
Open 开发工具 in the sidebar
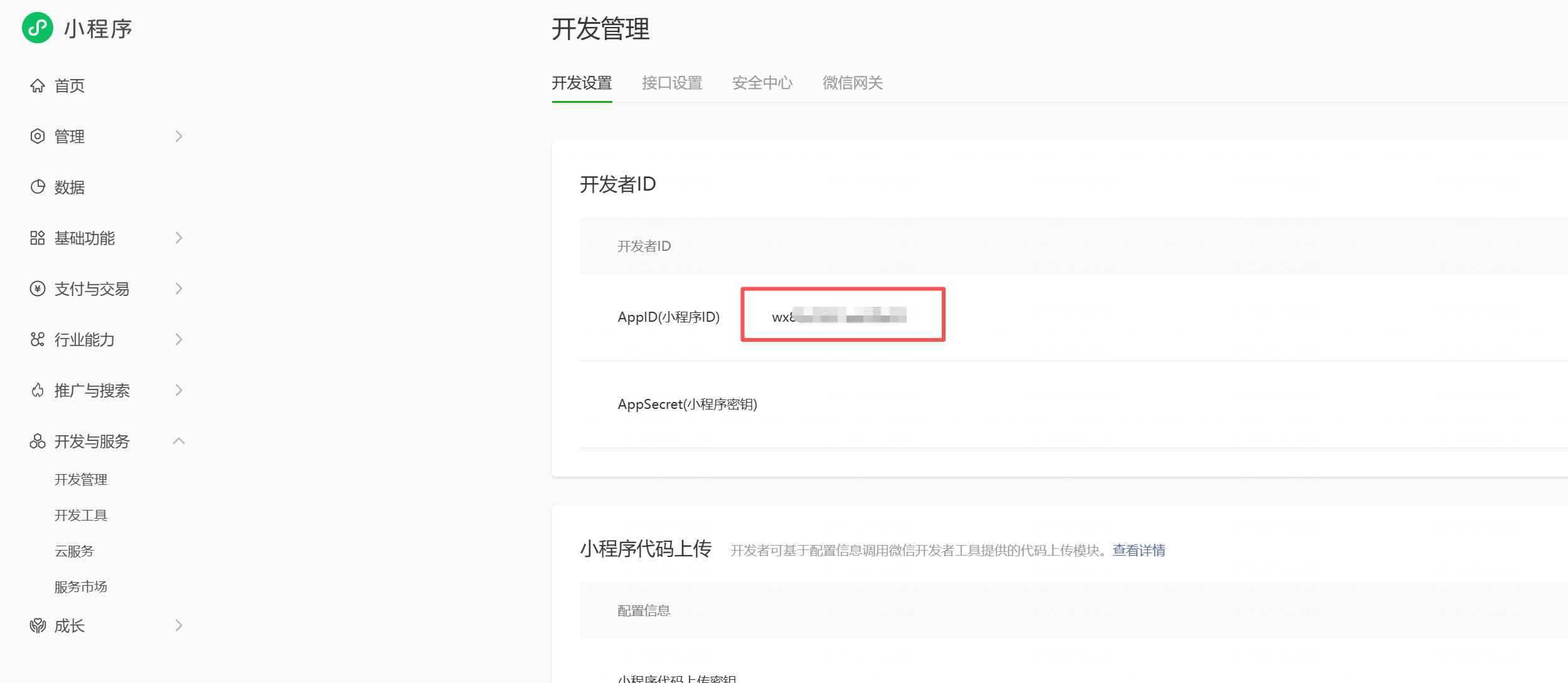coord(81,515)
